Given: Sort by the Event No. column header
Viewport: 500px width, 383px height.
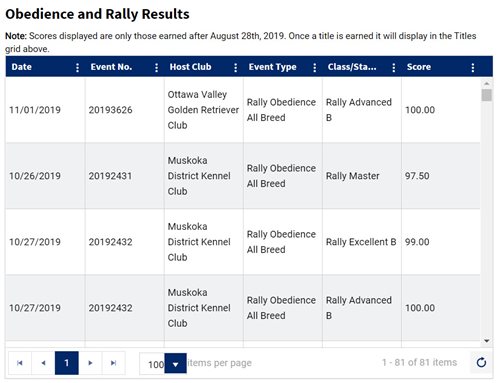Looking at the screenshot, I should click(111, 67).
